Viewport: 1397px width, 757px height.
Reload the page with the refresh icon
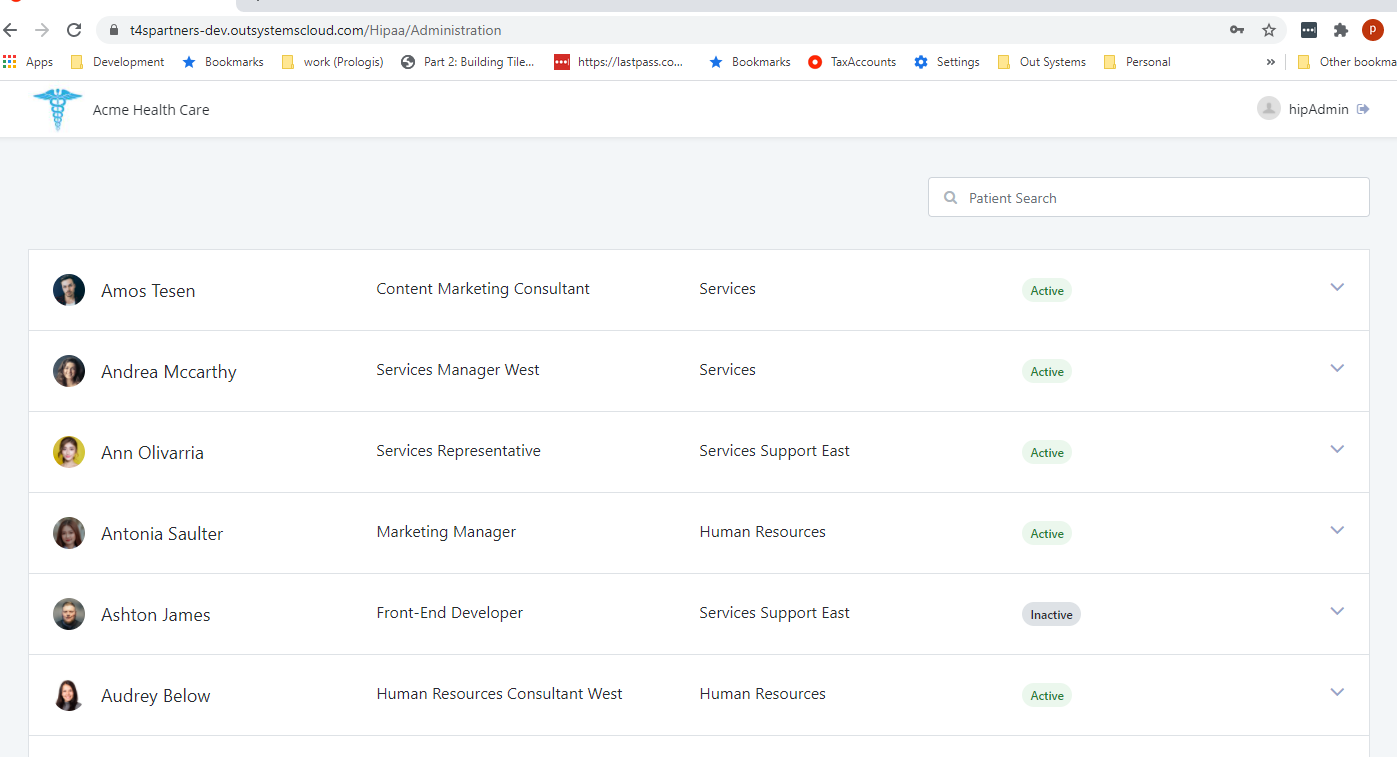pos(73,30)
